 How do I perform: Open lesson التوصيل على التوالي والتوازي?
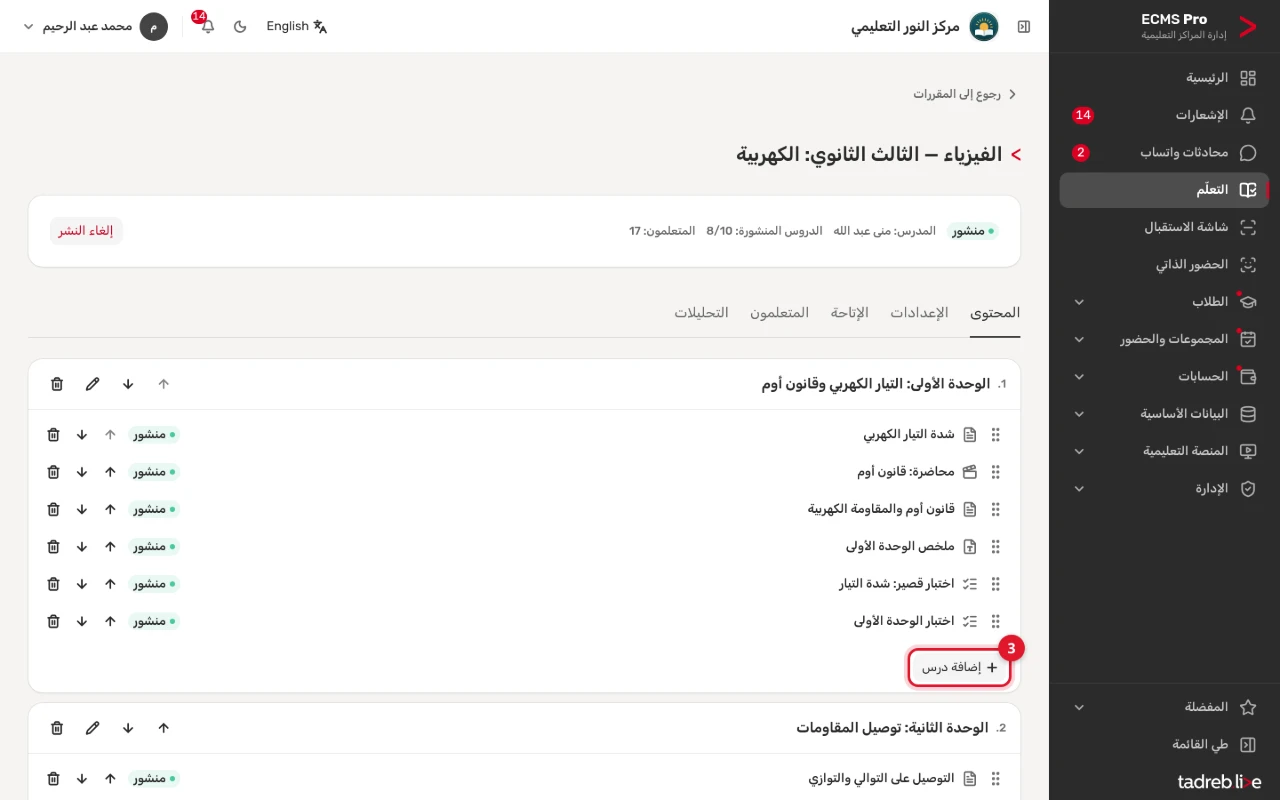[881, 778]
